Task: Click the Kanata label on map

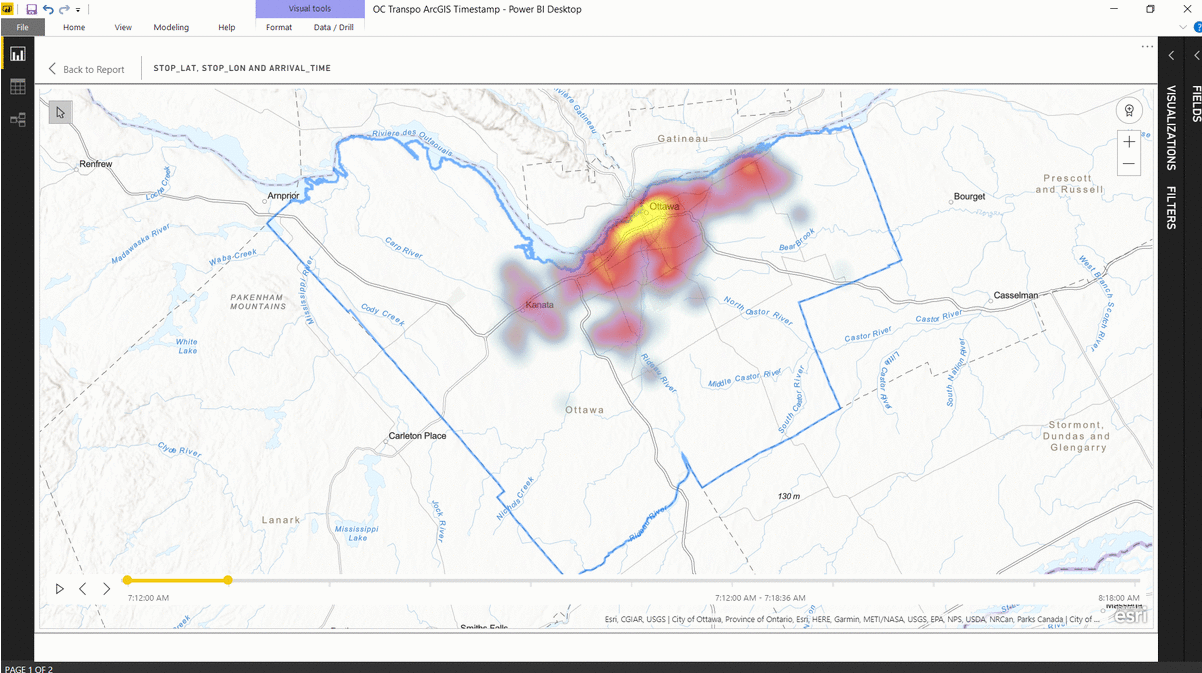Action: [540, 304]
